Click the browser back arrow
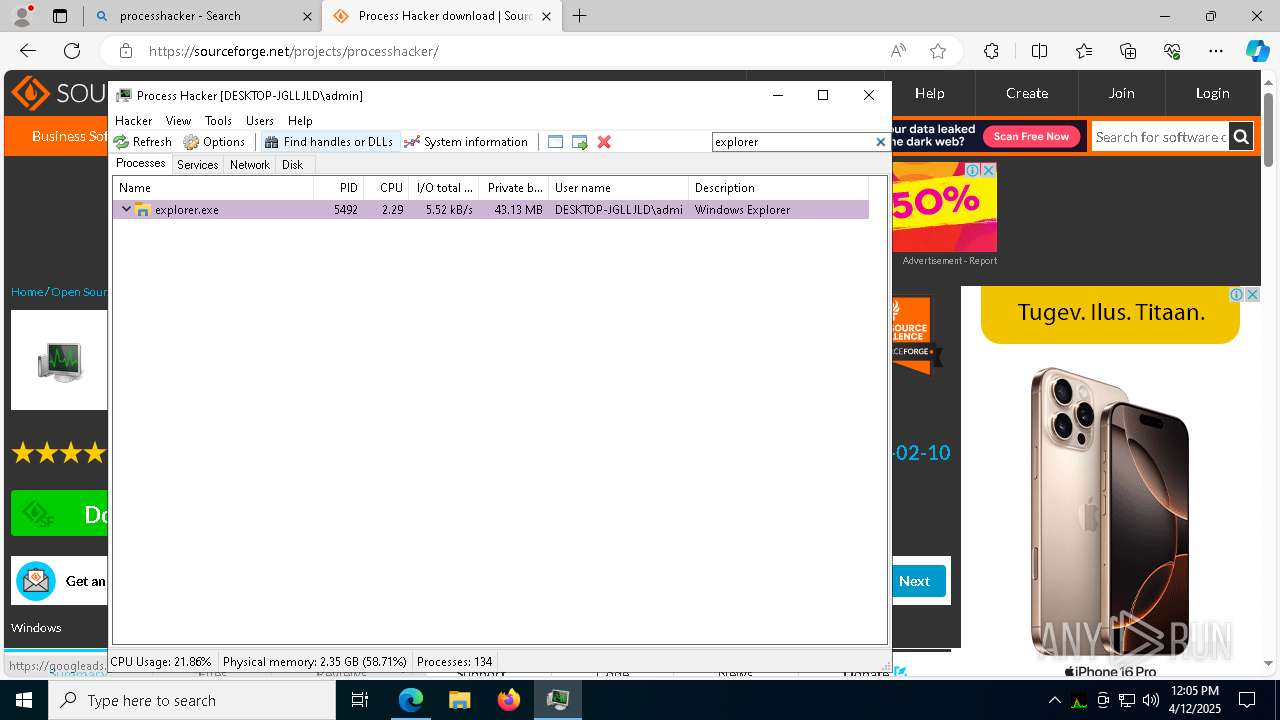Image resolution: width=1280 pixels, height=720 pixels. click(x=28, y=51)
